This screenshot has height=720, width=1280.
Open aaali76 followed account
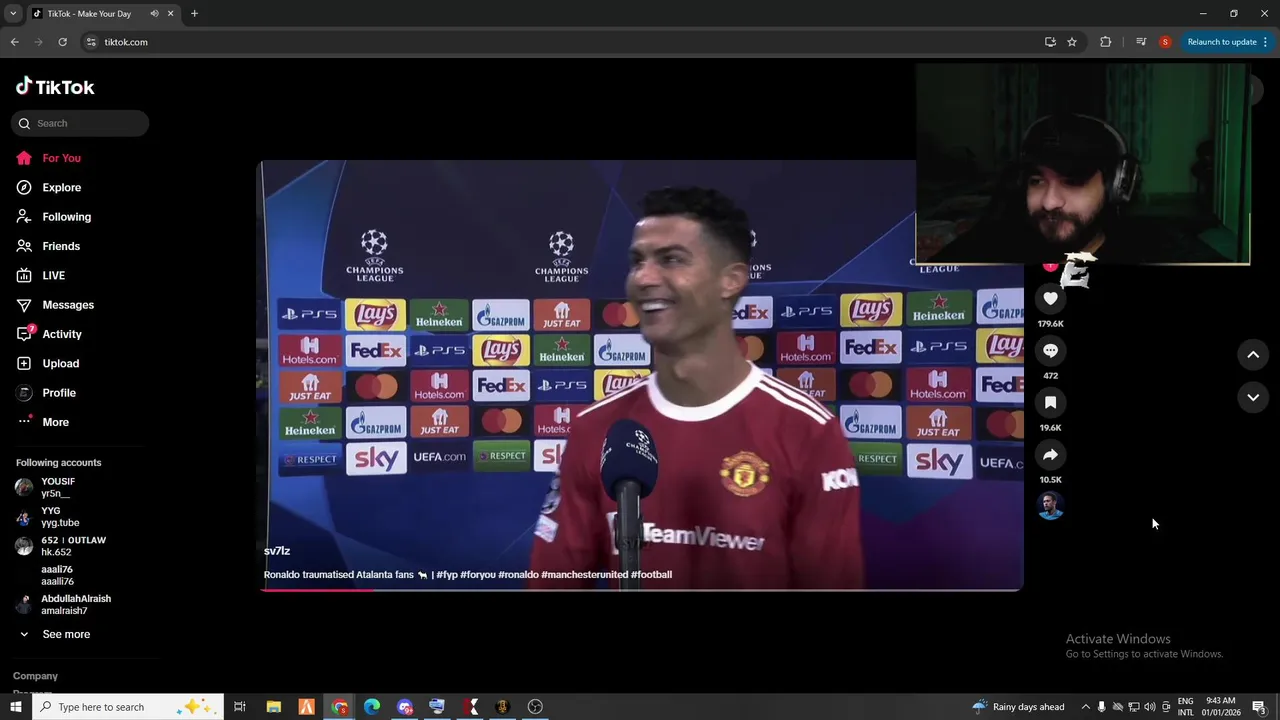(57, 575)
